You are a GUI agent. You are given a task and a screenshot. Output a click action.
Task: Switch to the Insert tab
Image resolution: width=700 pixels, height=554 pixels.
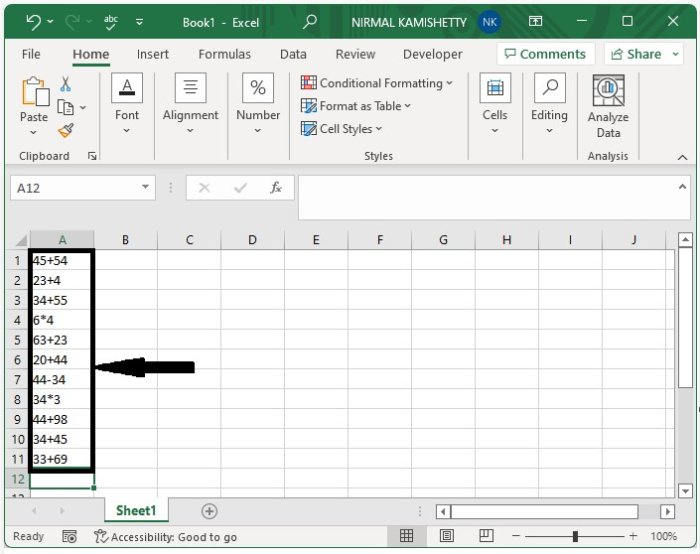[x=153, y=54]
